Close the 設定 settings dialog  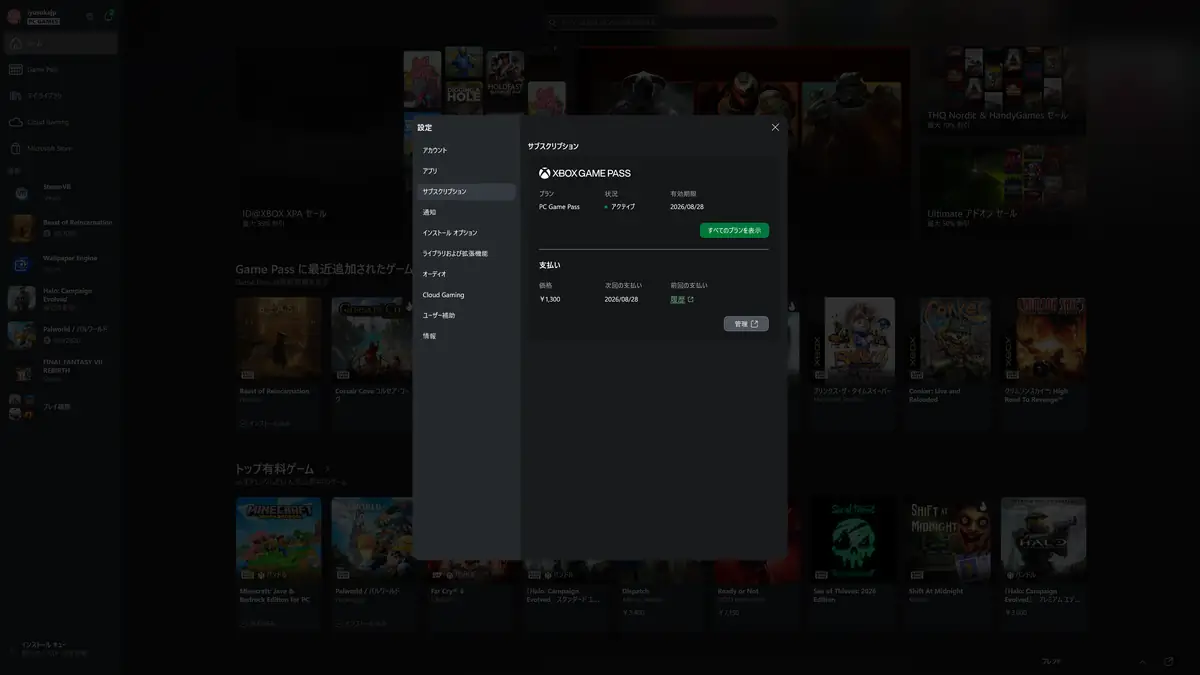coord(775,127)
